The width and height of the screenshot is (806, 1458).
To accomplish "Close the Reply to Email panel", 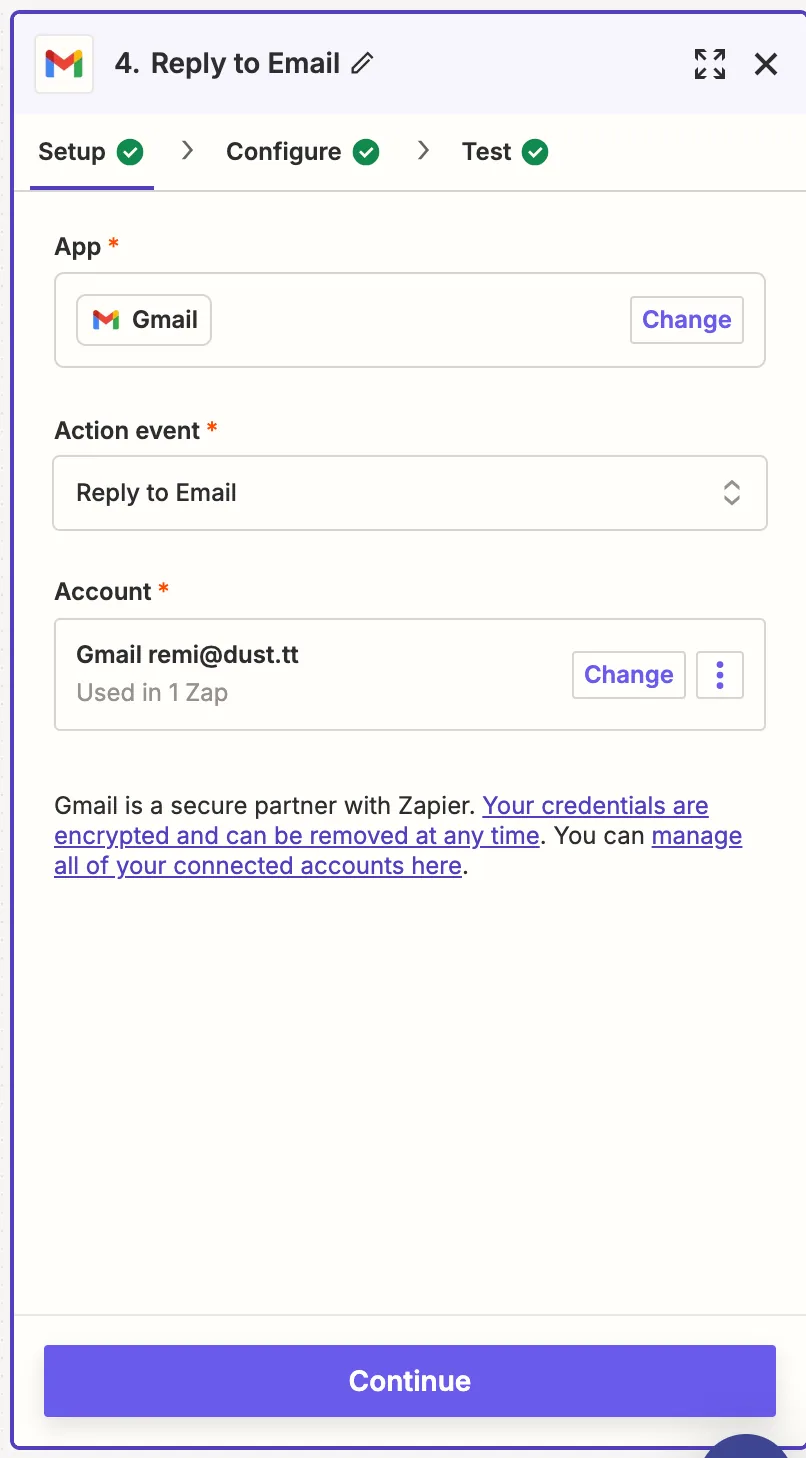I will 766,64.
